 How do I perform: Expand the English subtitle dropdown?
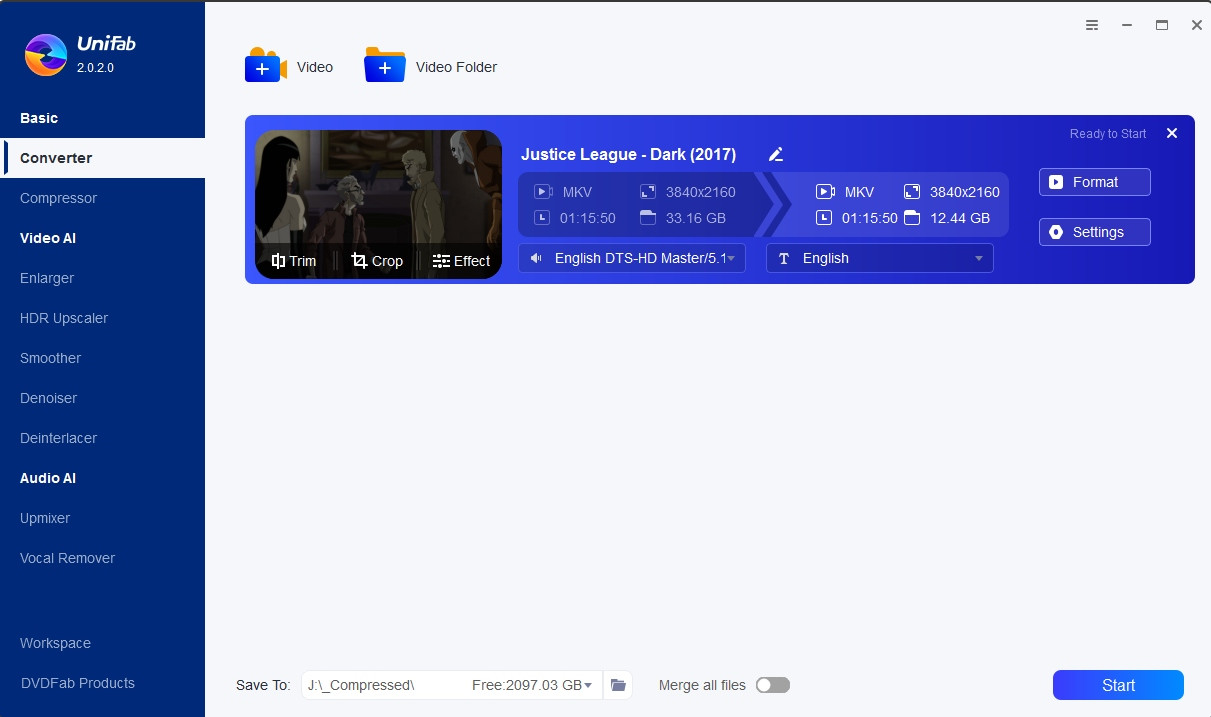880,258
